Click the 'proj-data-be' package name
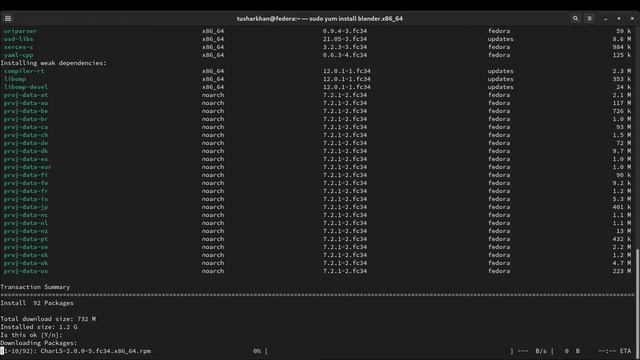Viewport: 640px width, 360px height. (x=26, y=111)
